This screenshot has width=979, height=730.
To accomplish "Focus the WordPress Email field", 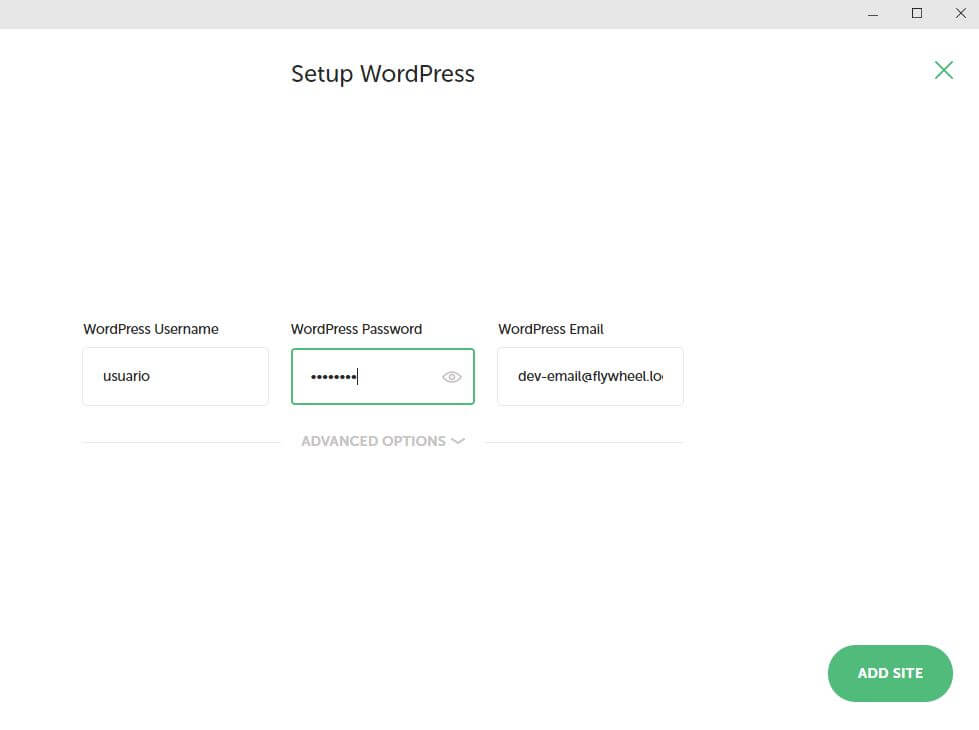I will tap(590, 377).
